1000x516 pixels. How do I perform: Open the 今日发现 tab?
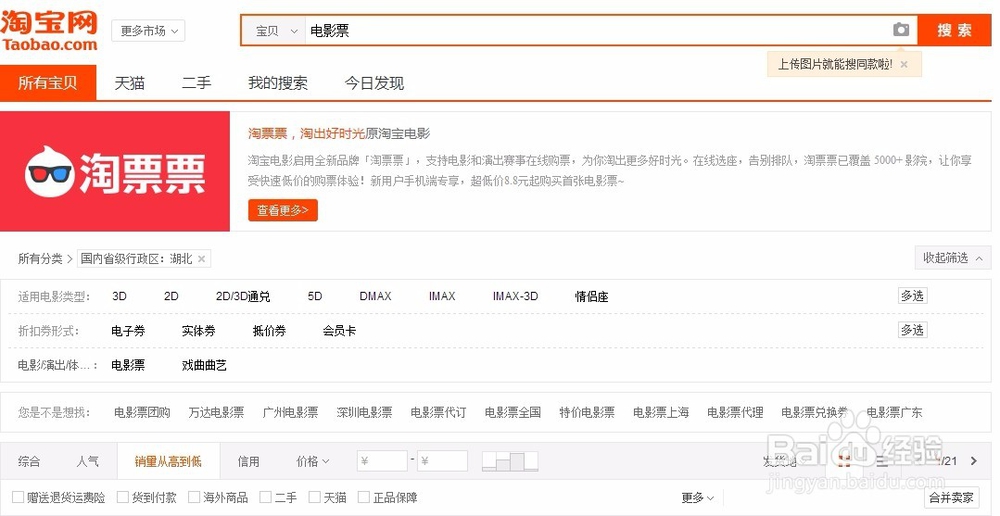(x=374, y=83)
